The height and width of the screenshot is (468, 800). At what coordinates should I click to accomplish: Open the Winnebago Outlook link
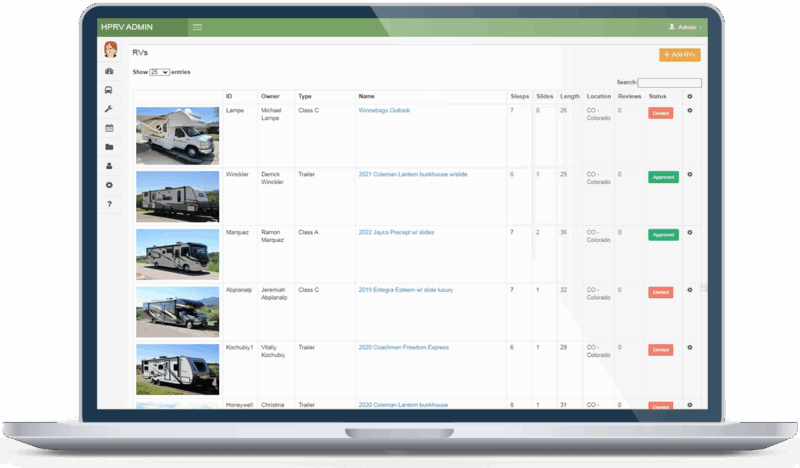click(384, 110)
